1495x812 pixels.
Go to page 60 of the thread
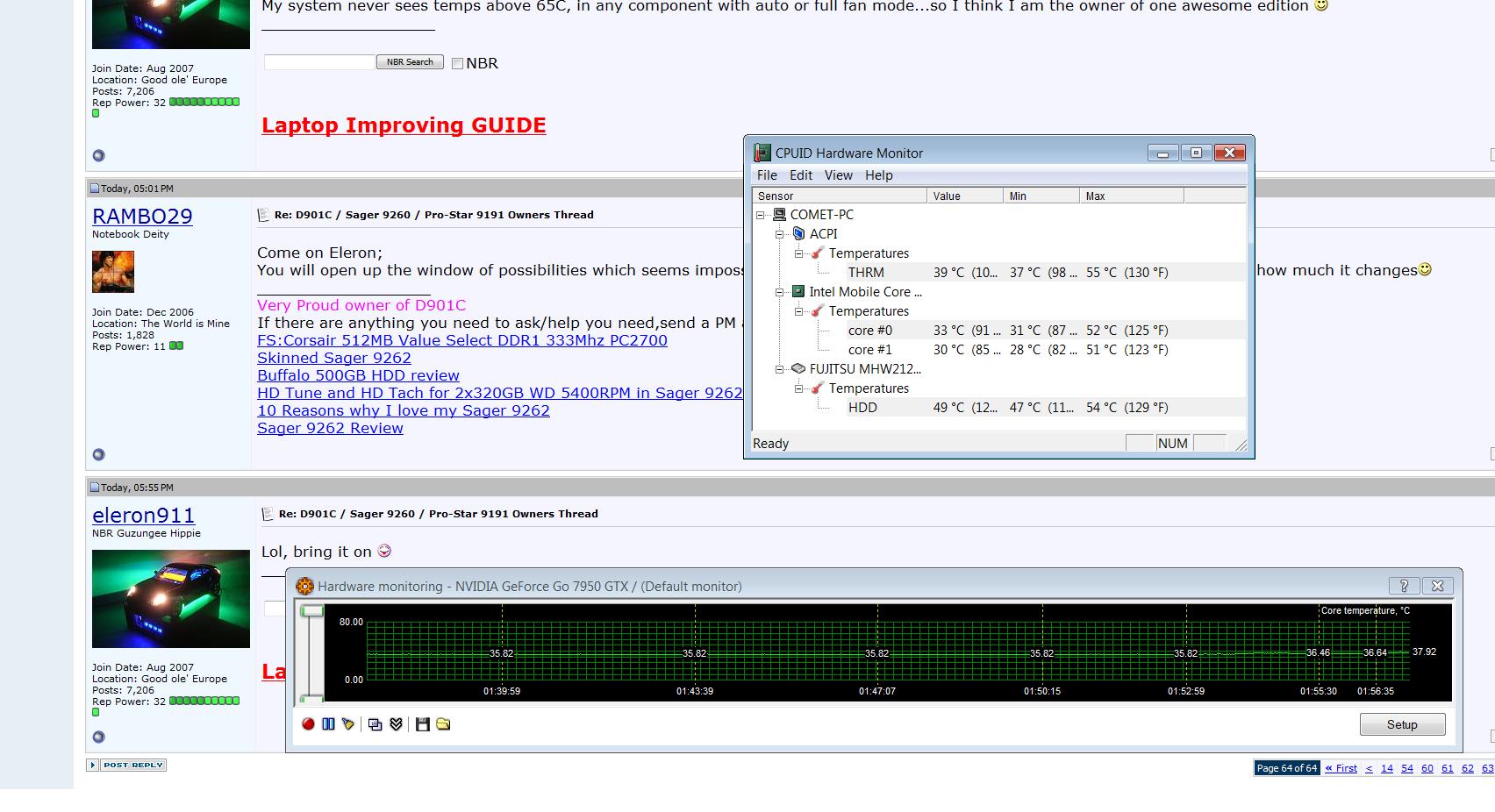point(1427,768)
